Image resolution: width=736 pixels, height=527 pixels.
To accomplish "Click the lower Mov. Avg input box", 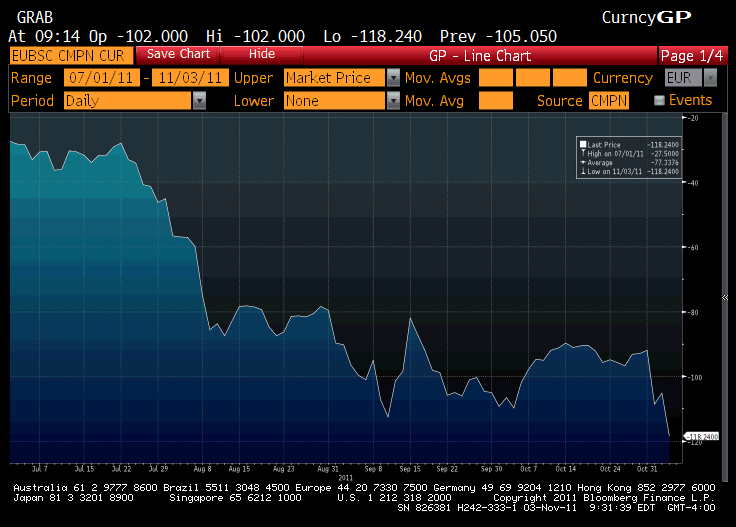I will click(x=496, y=100).
